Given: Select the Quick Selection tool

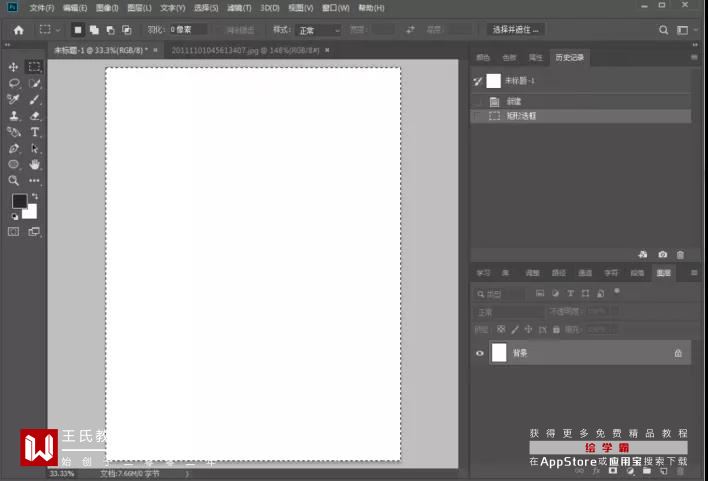Looking at the screenshot, I should coord(34,84).
